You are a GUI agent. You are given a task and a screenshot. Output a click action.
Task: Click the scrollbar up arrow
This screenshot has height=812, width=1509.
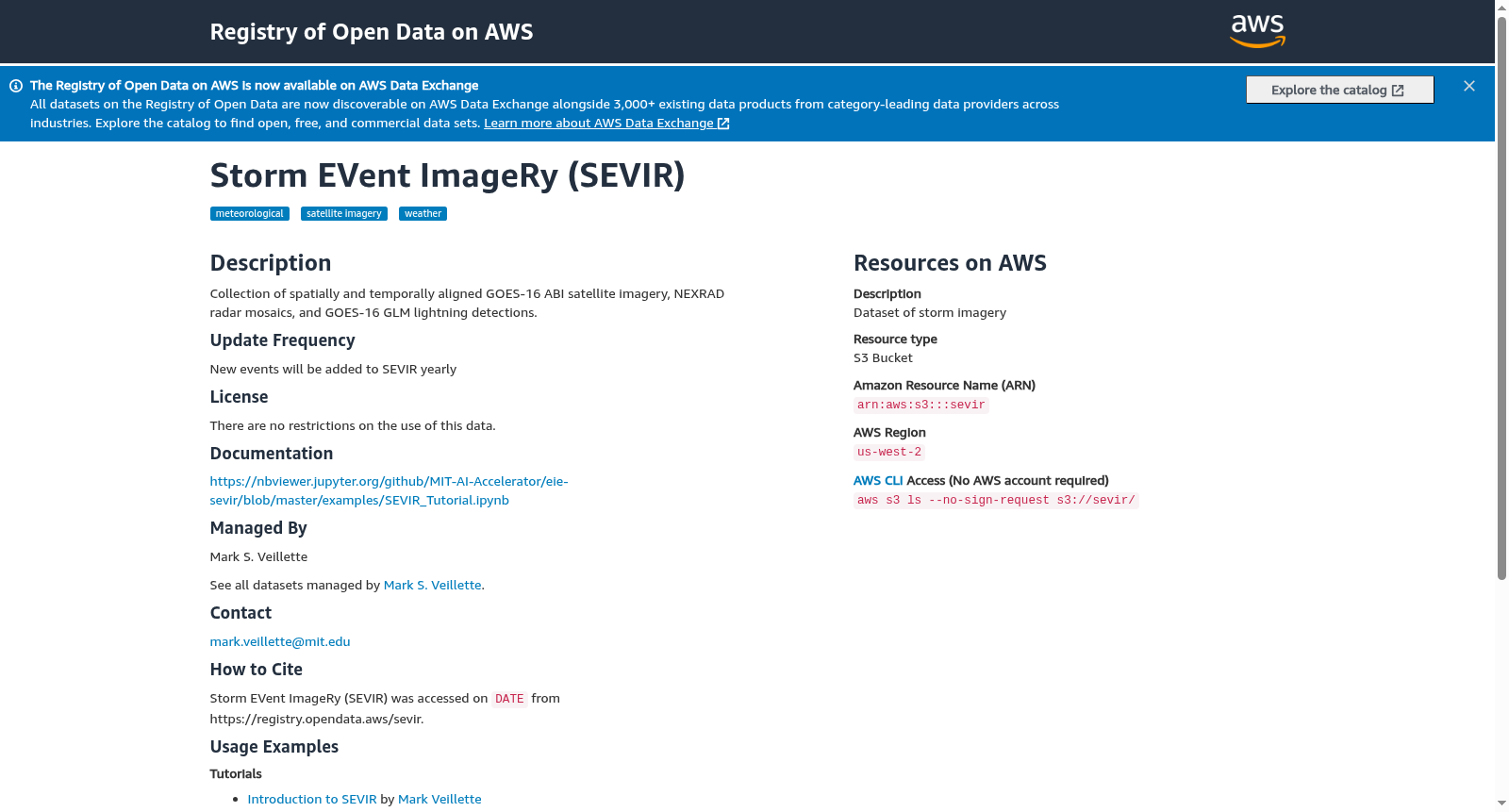[x=1501, y=8]
